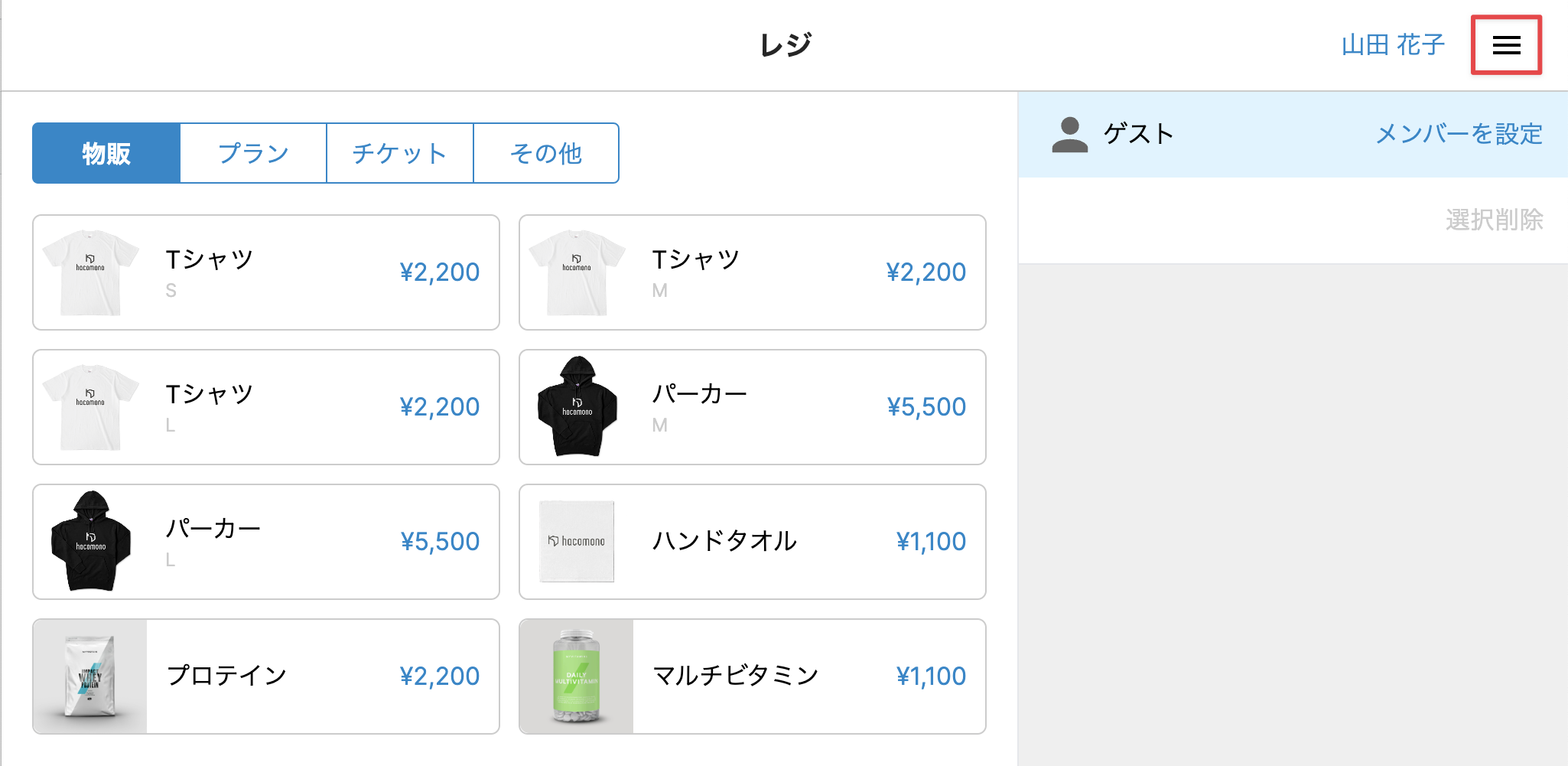Viewport: 1568px width, 766px height.
Task: Click the プロテイン product thumbnail
Action: [x=90, y=676]
